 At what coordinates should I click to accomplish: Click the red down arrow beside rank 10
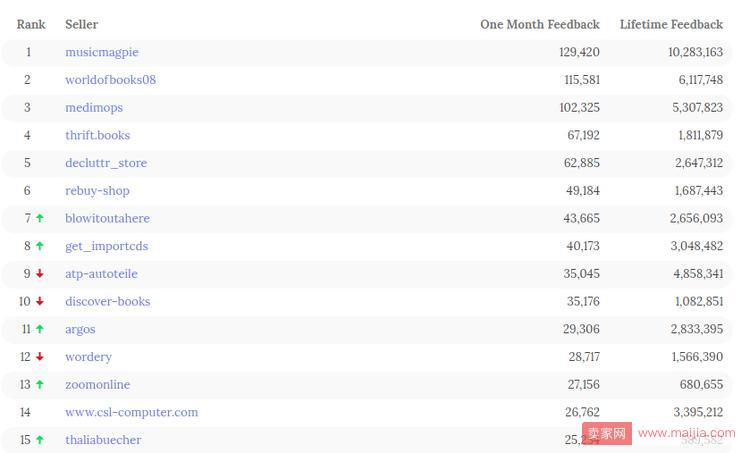pos(40,301)
